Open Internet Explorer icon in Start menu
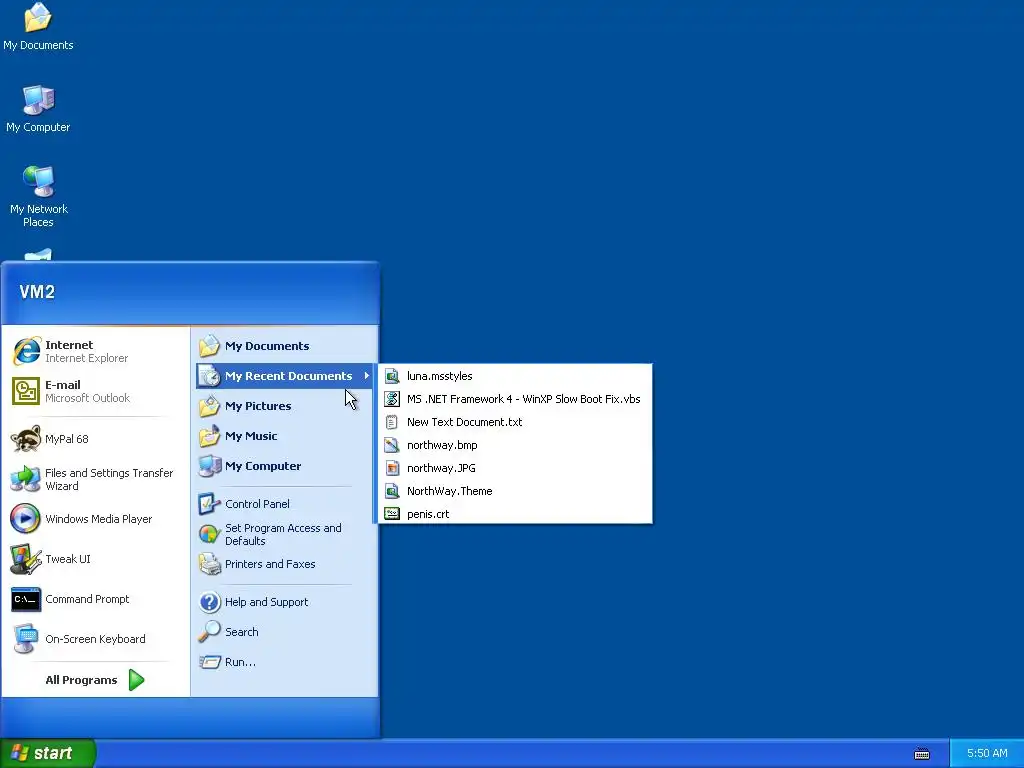The width and height of the screenshot is (1024, 768). (26, 351)
